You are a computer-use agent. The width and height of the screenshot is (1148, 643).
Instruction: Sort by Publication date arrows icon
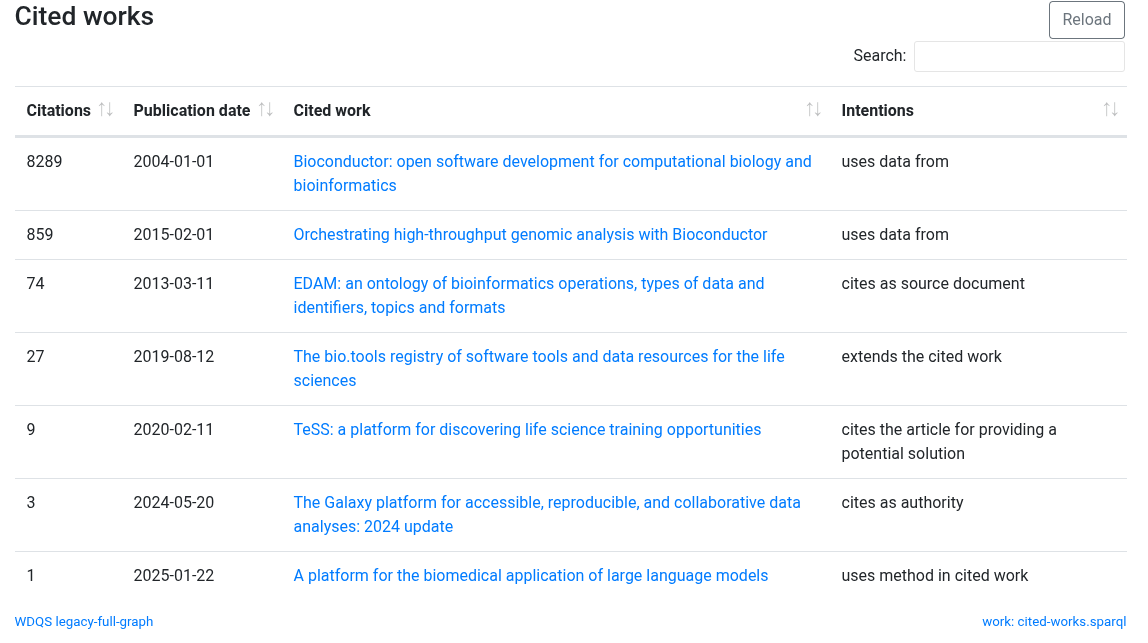coord(266,110)
